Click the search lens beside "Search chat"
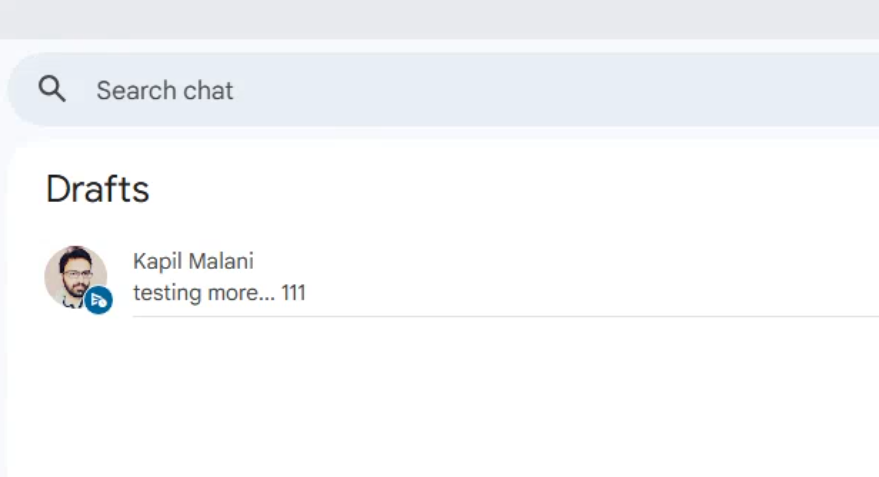The image size is (879, 477). point(52,90)
